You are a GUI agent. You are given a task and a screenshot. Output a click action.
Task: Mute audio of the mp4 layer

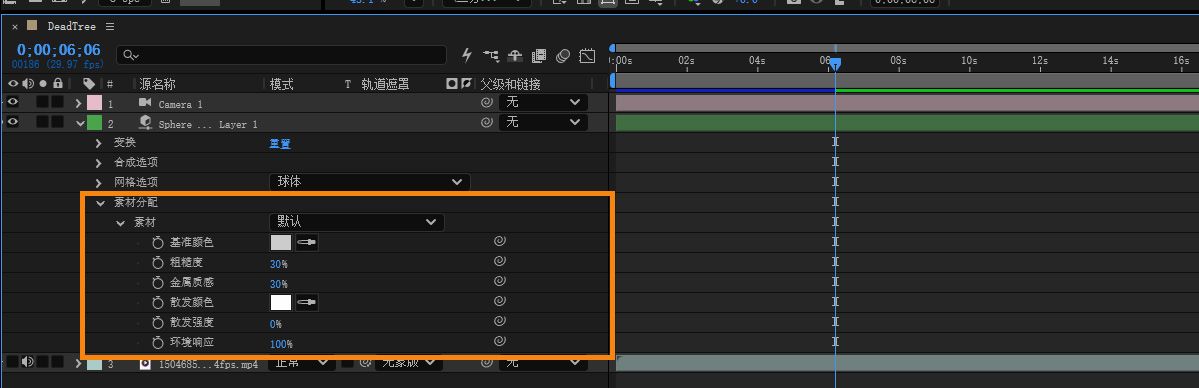28,362
